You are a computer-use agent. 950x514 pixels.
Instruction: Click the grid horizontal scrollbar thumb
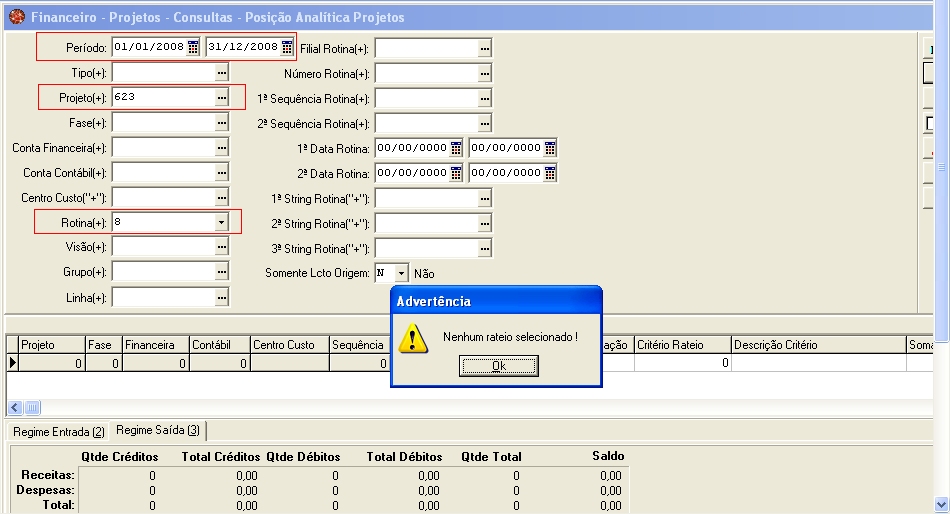pos(32,408)
